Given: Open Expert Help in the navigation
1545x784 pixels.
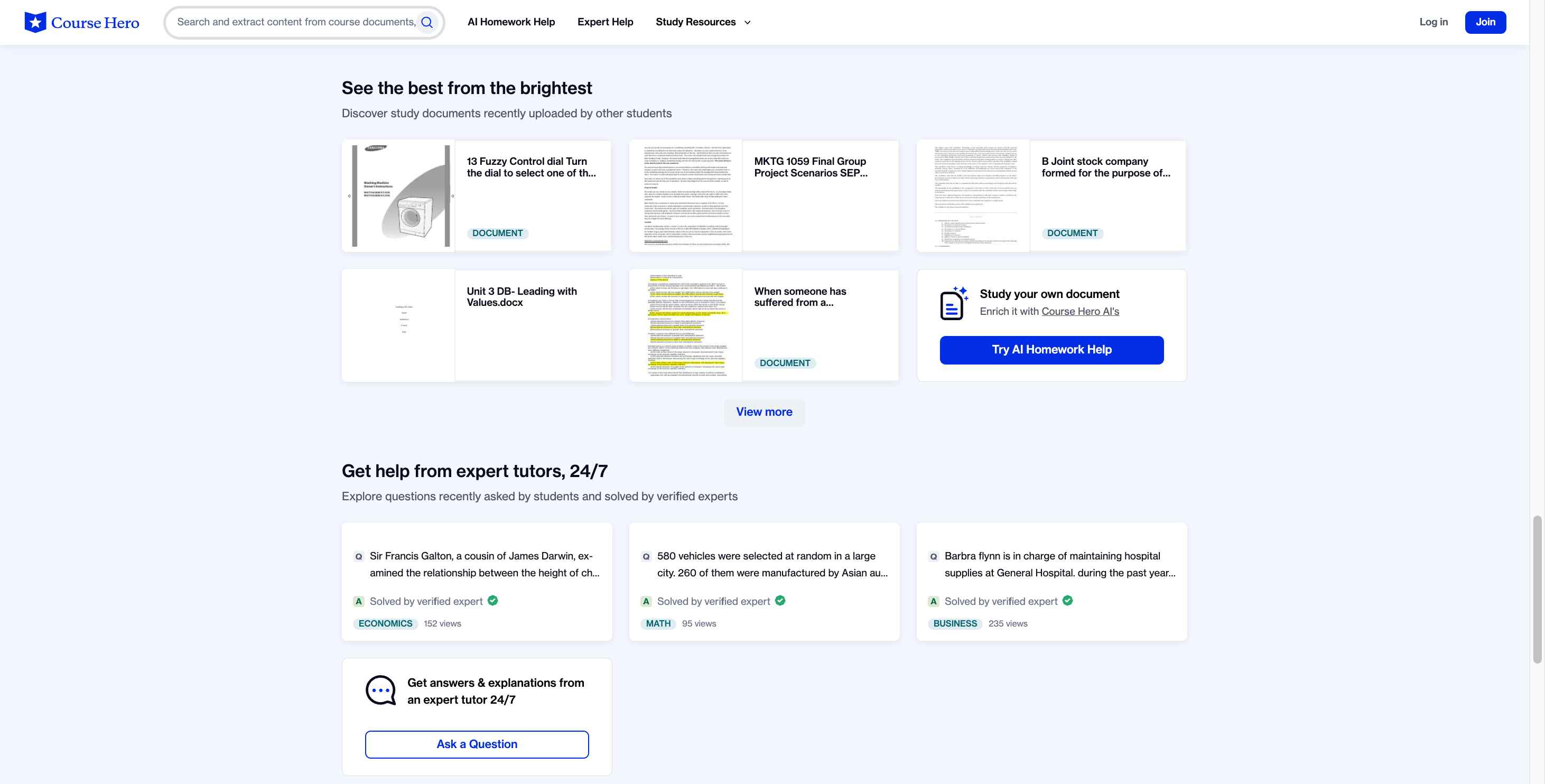Looking at the screenshot, I should [605, 22].
